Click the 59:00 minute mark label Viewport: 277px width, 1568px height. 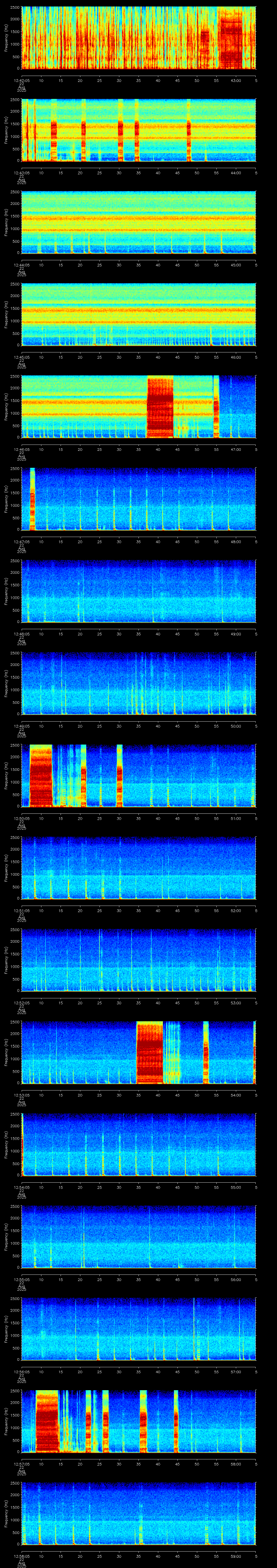[236, 1556]
